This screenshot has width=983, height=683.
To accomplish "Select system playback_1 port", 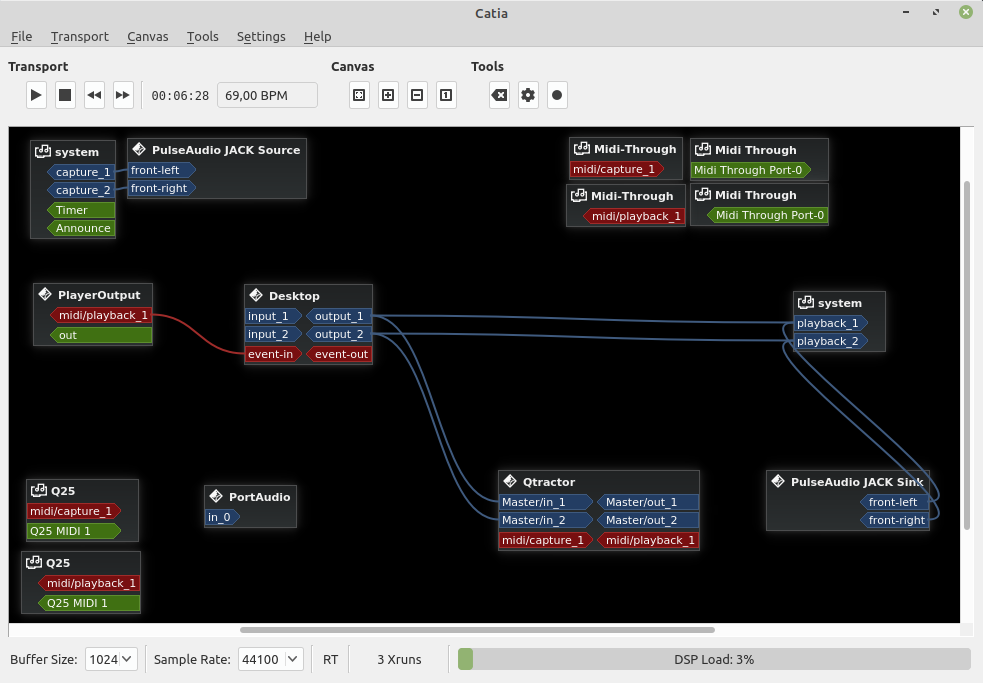I will [831, 323].
